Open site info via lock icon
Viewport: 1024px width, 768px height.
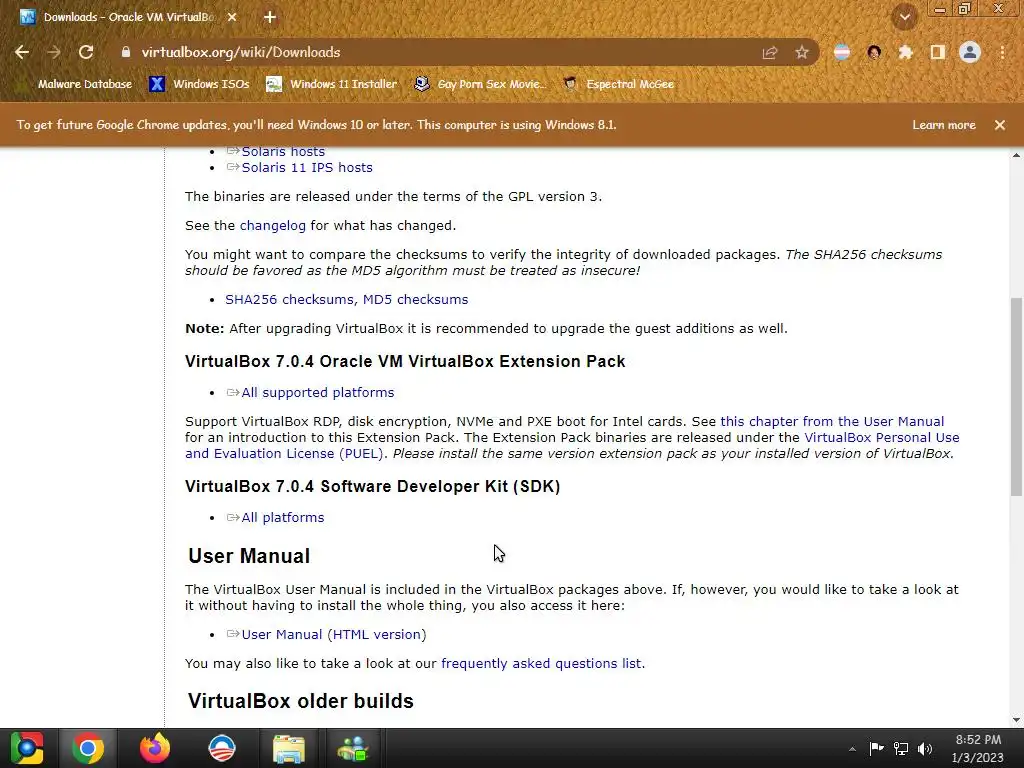tap(126, 52)
